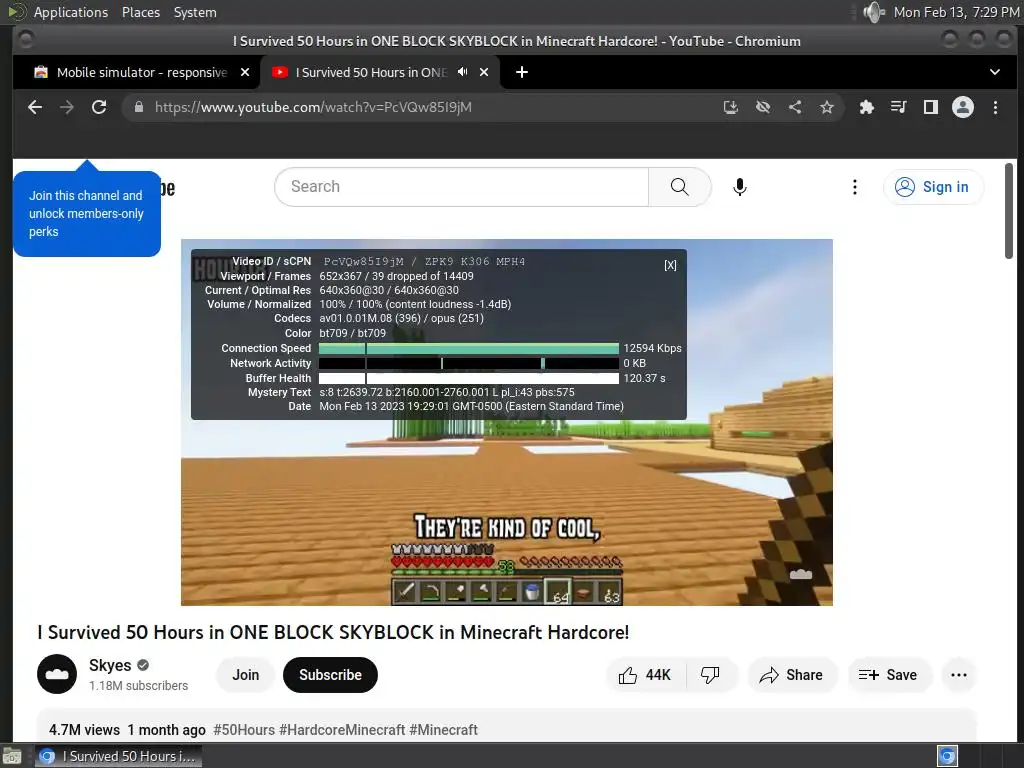The width and height of the screenshot is (1024, 768).
Task: Click the Network Activity graph
Action: pyautogui.click(x=468, y=363)
